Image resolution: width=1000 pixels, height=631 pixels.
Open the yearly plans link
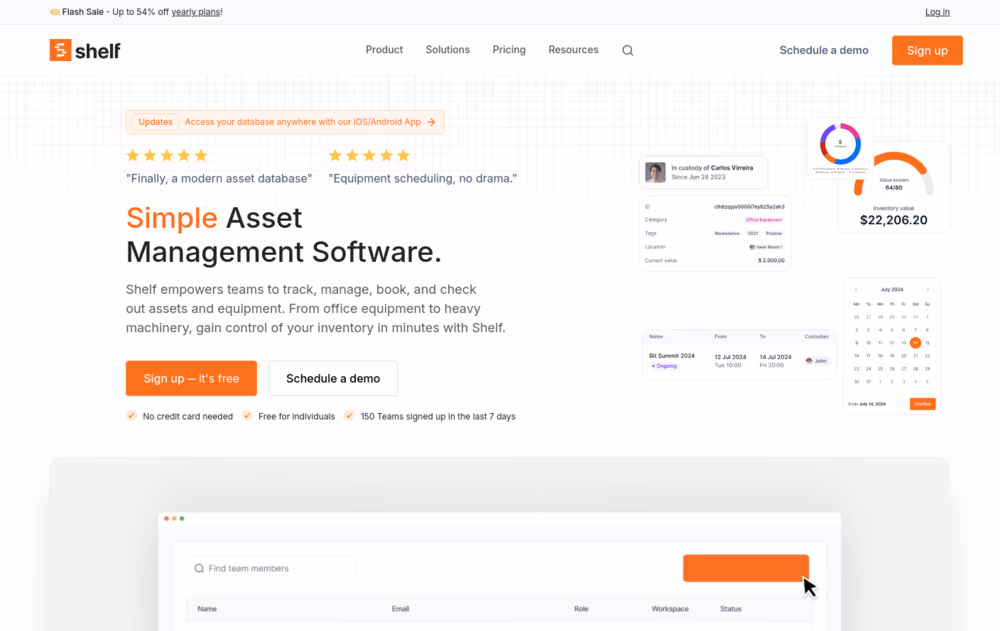click(196, 12)
